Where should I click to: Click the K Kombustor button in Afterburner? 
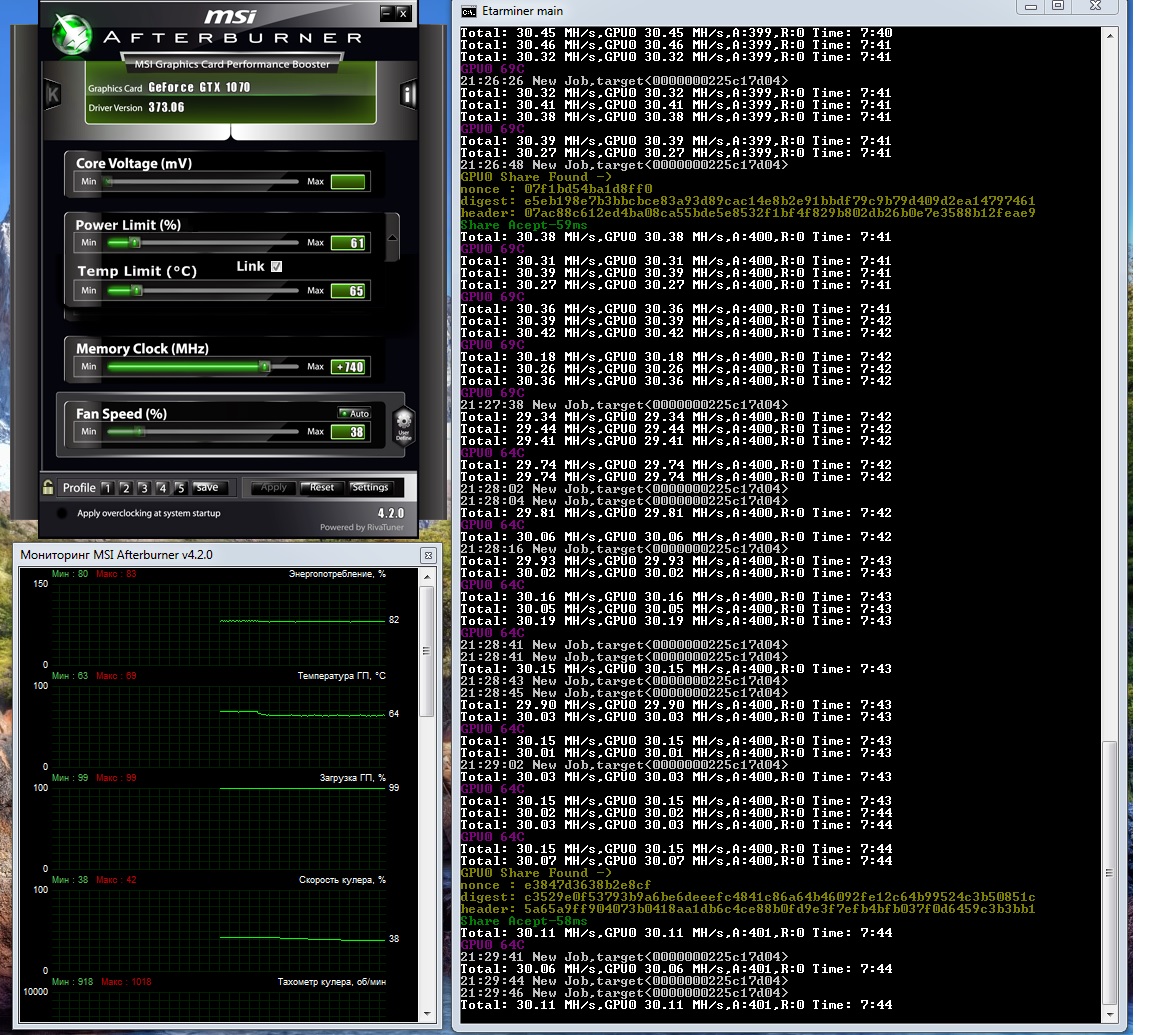pyautogui.click(x=52, y=94)
